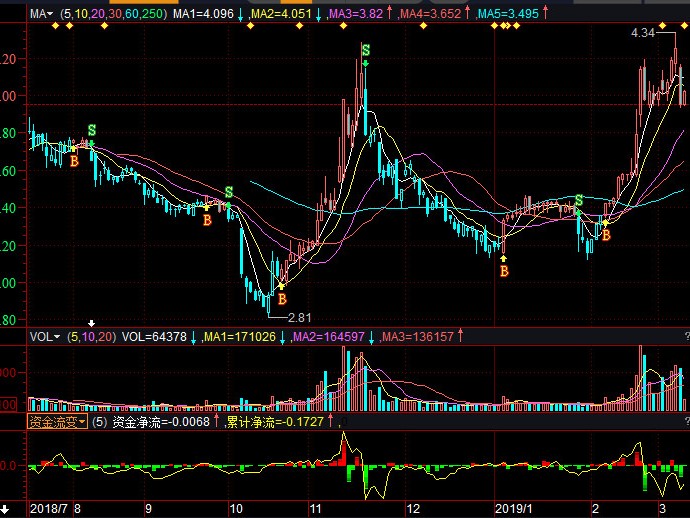The height and width of the screenshot is (518, 690).
Task: Click the S sell marker before February 2019
Action: pos(579,201)
